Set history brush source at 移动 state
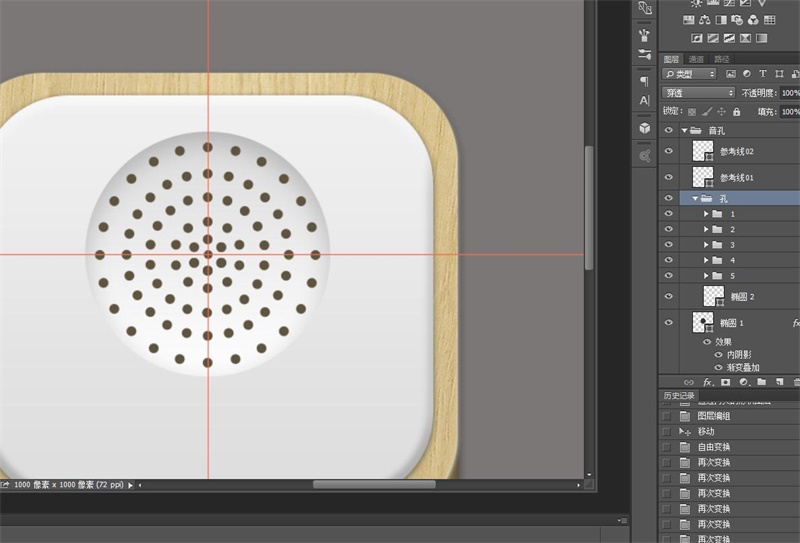 click(x=667, y=431)
